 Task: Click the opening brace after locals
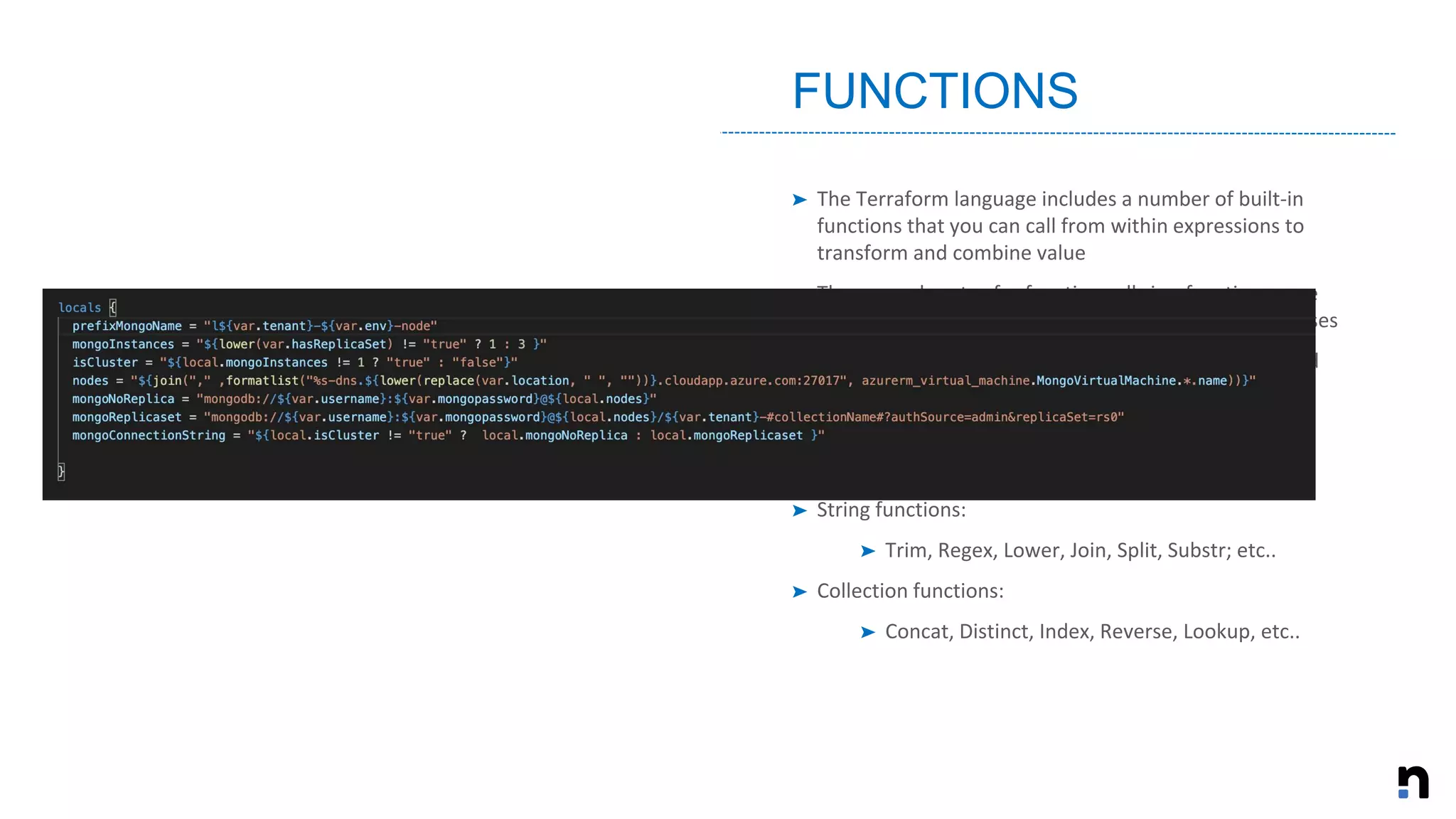[x=112, y=307]
